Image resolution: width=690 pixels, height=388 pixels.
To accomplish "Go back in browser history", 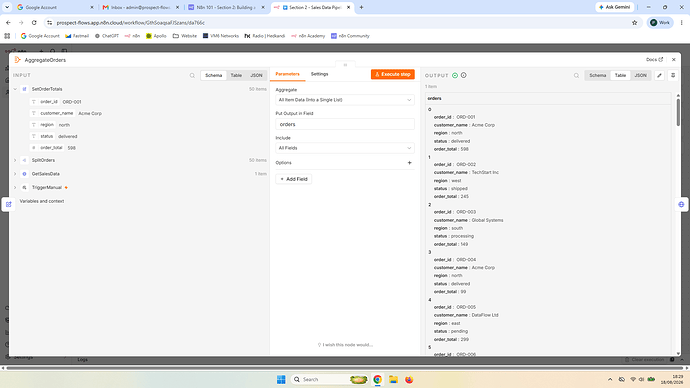I will [8, 22].
